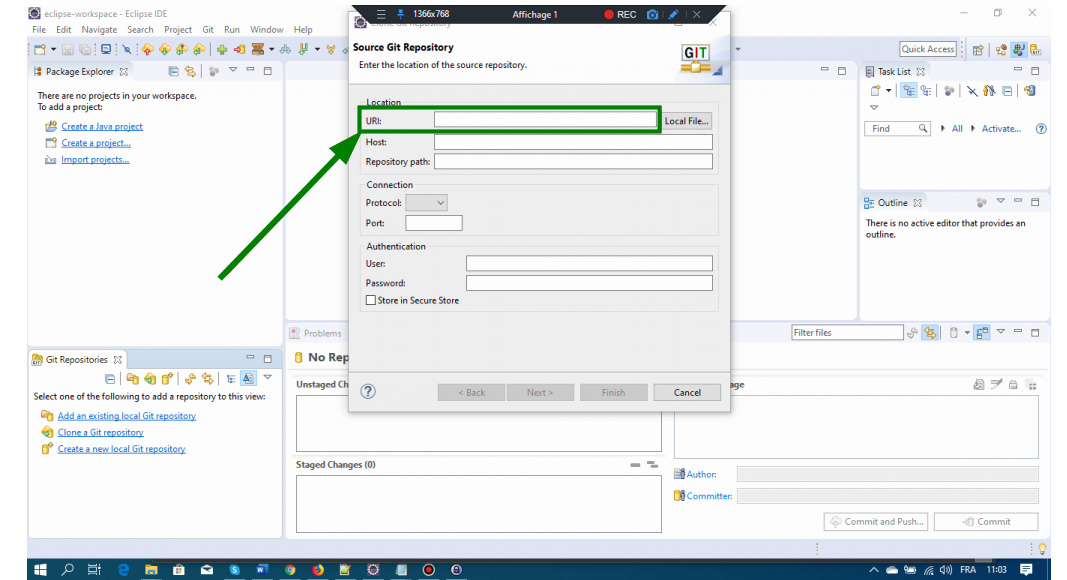This screenshot has width=1067, height=580.
Task: Select the Problems tab
Action: 316,334
